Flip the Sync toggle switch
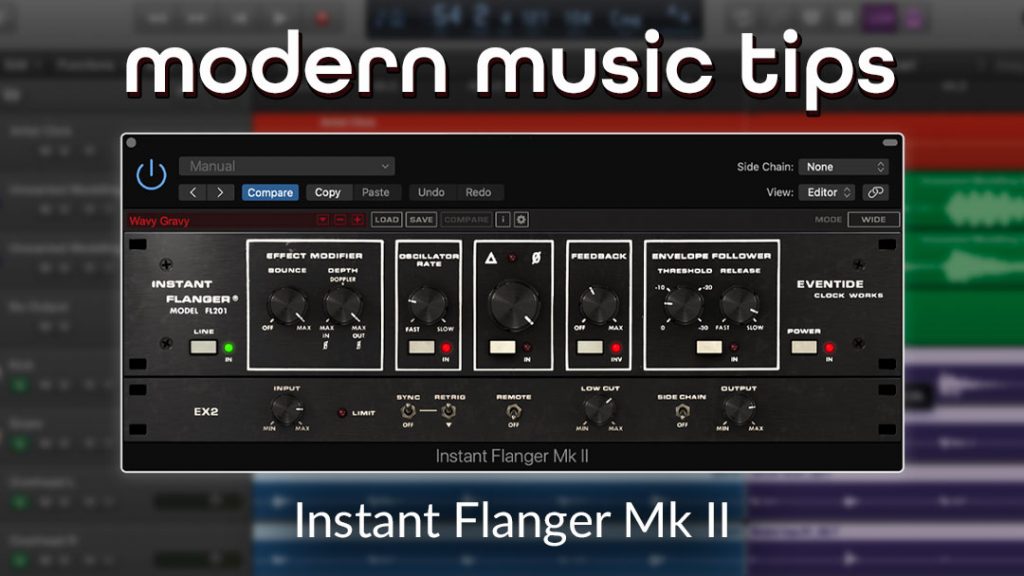This screenshot has height=576, width=1024. point(408,411)
